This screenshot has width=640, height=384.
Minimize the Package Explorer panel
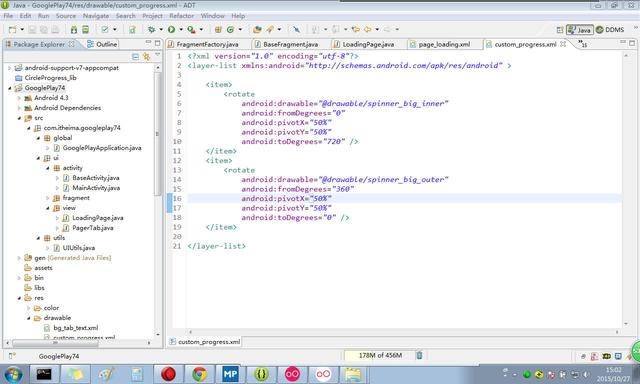pyautogui.click(x=148, y=43)
